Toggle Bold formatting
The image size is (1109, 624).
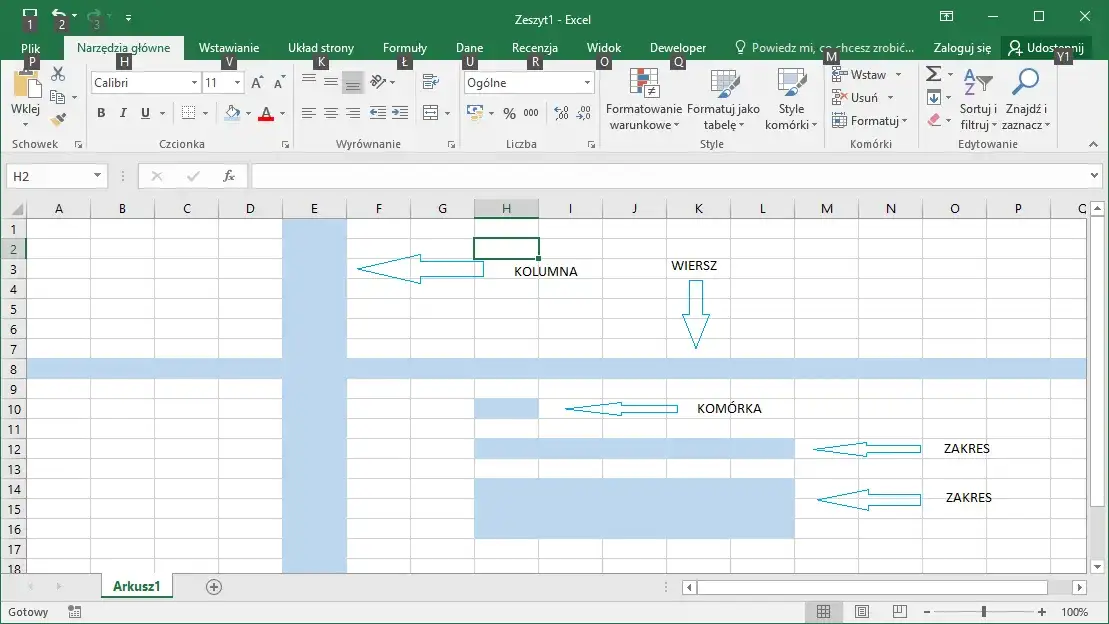point(101,113)
